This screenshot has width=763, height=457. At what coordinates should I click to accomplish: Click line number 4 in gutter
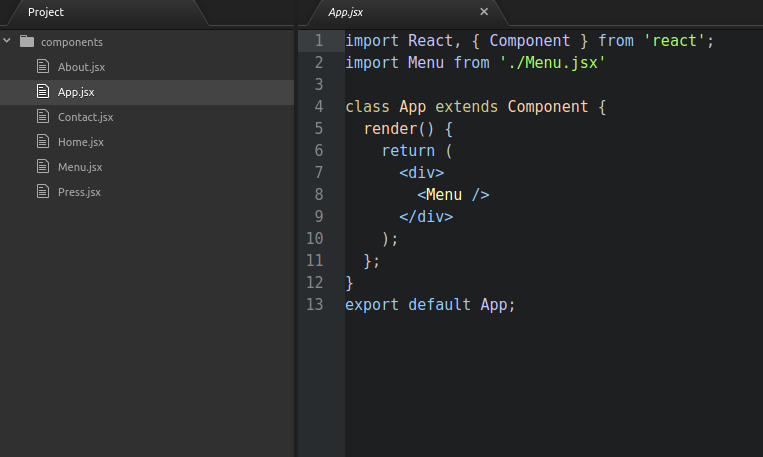click(x=319, y=106)
